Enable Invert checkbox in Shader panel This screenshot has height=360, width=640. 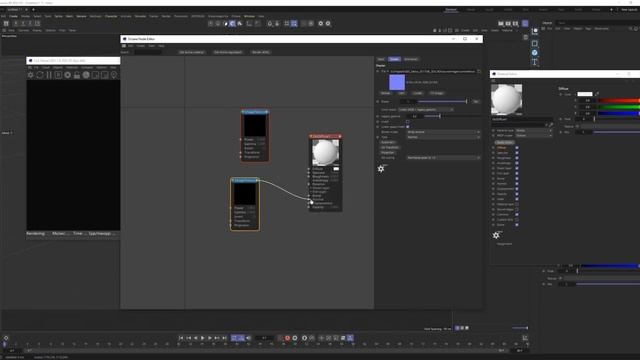pos(408,122)
